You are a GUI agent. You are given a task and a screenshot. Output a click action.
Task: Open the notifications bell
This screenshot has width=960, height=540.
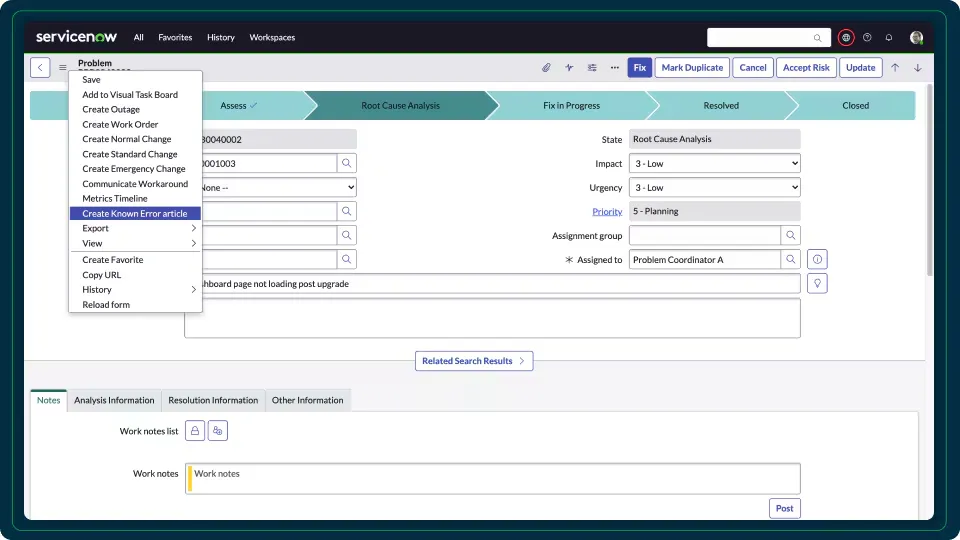889,37
